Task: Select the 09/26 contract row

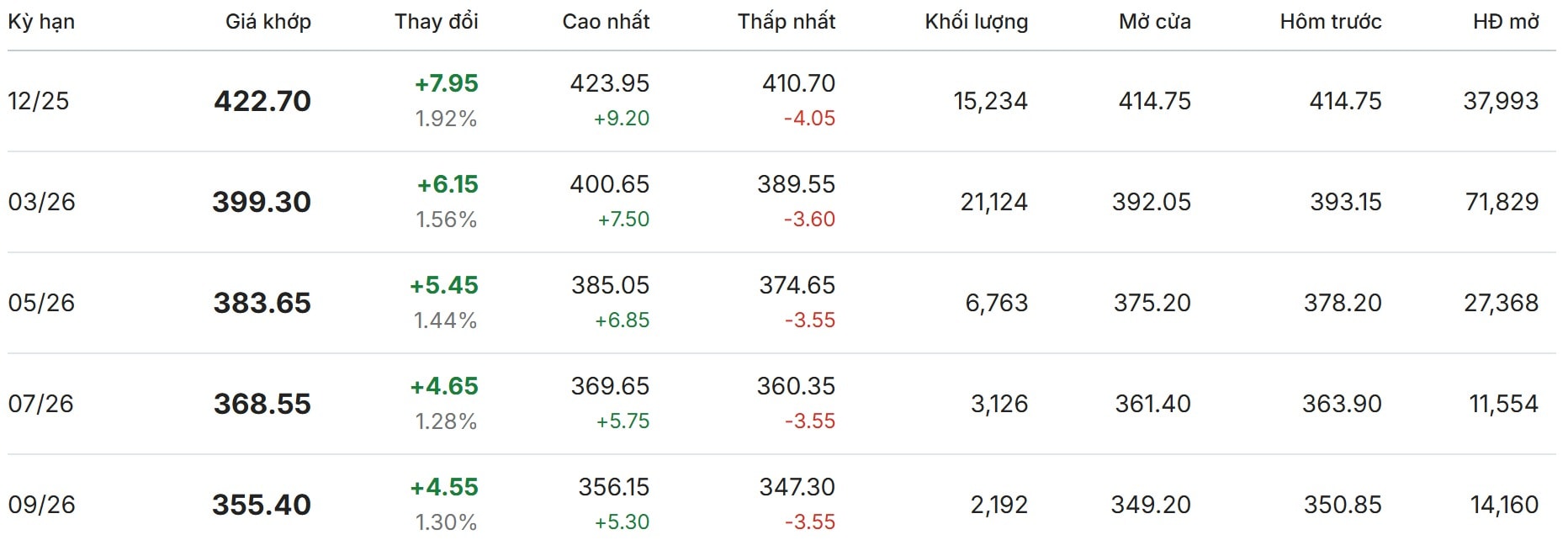Action: 41,505
